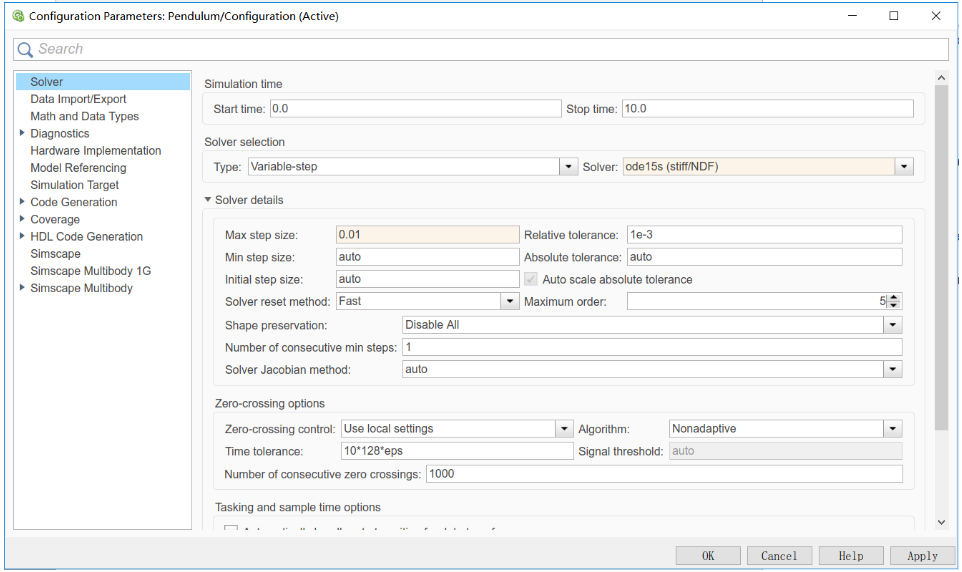
Task: Toggle Auto scale absolute tolerance checkbox
Action: click(x=531, y=279)
